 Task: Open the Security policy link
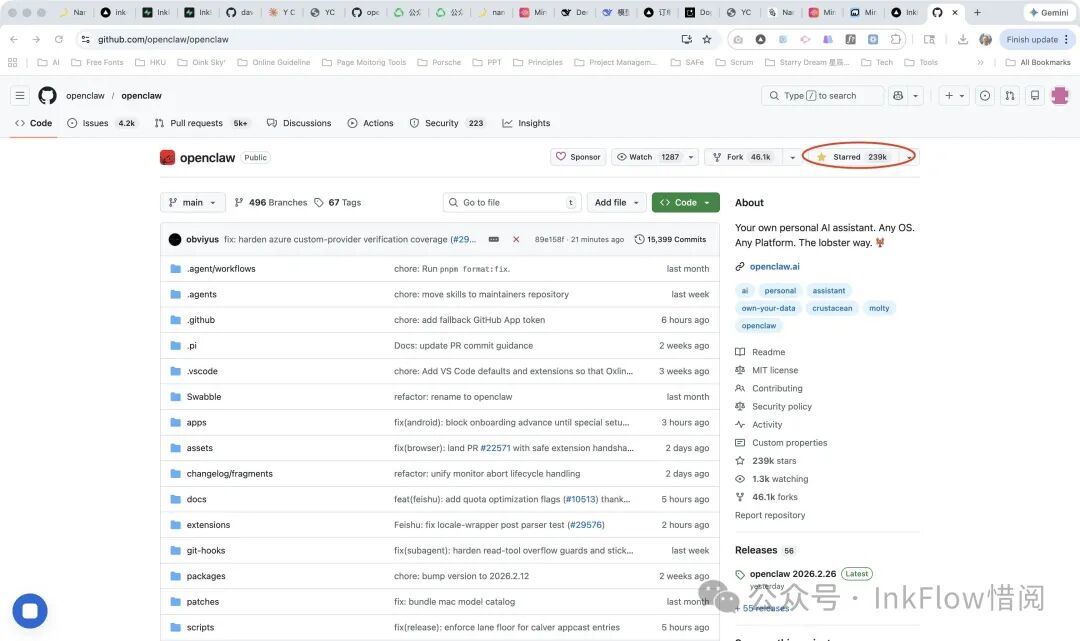click(782, 406)
